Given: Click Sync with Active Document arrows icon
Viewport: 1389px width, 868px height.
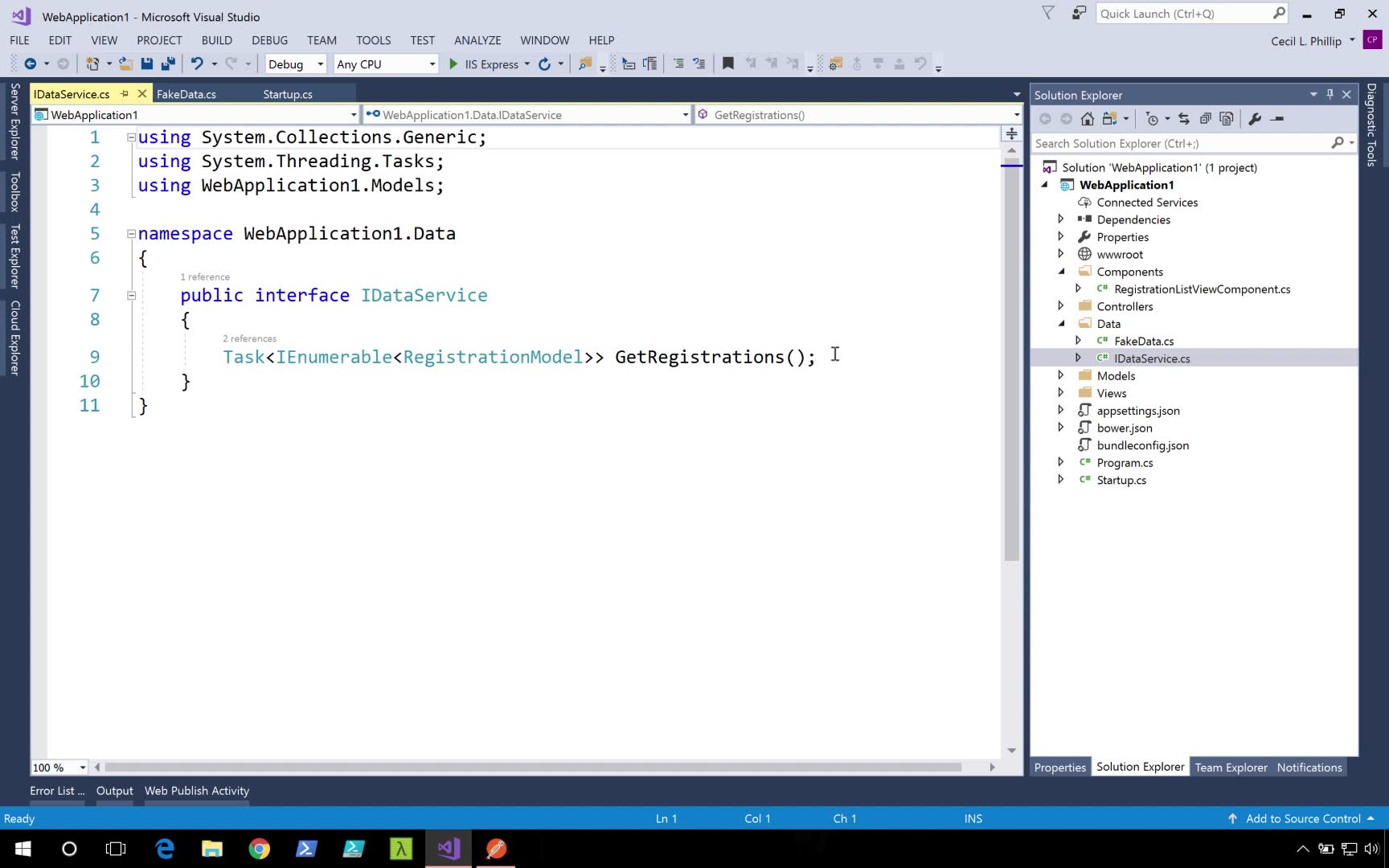Looking at the screenshot, I should (1183, 119).
